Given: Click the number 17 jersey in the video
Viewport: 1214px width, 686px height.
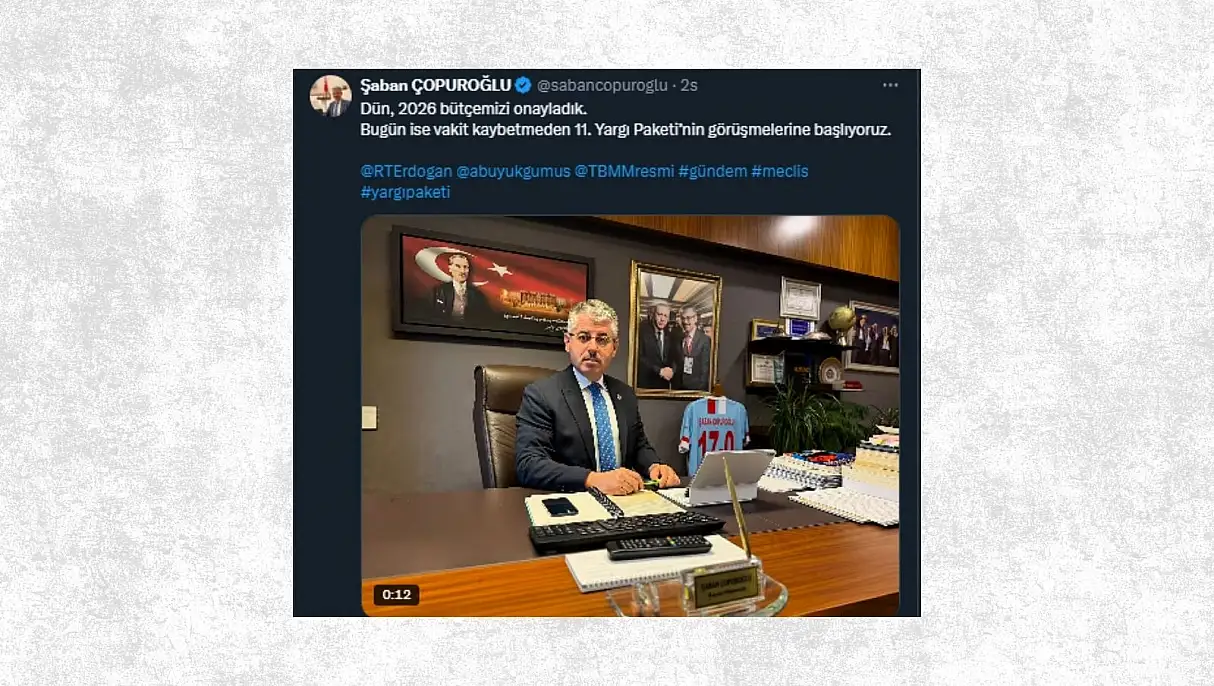Looking at the screenshot, I should pos(713,433).
